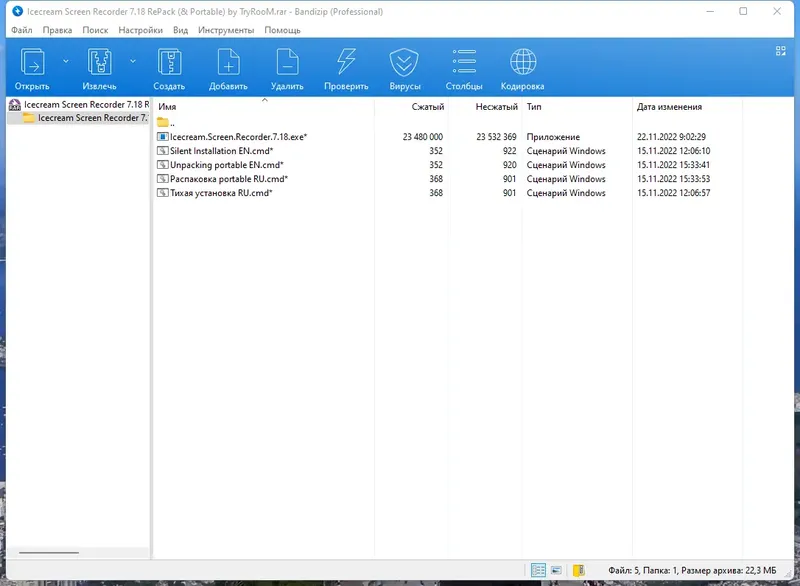Click date 15.11.2022 12:06:57 cell
Image resolution: width=800 pixels, height=586 pixels.
[673, 193]
